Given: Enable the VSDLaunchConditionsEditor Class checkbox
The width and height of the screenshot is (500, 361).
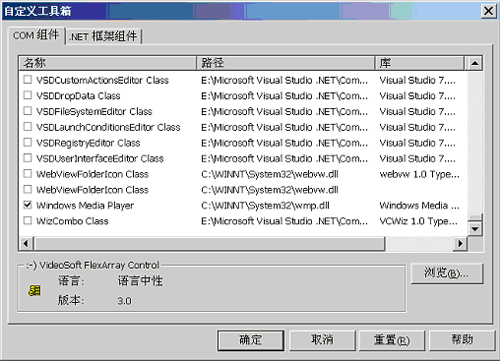Looking at the screenshot, I should pyautogui.click(x=28, y=127).
